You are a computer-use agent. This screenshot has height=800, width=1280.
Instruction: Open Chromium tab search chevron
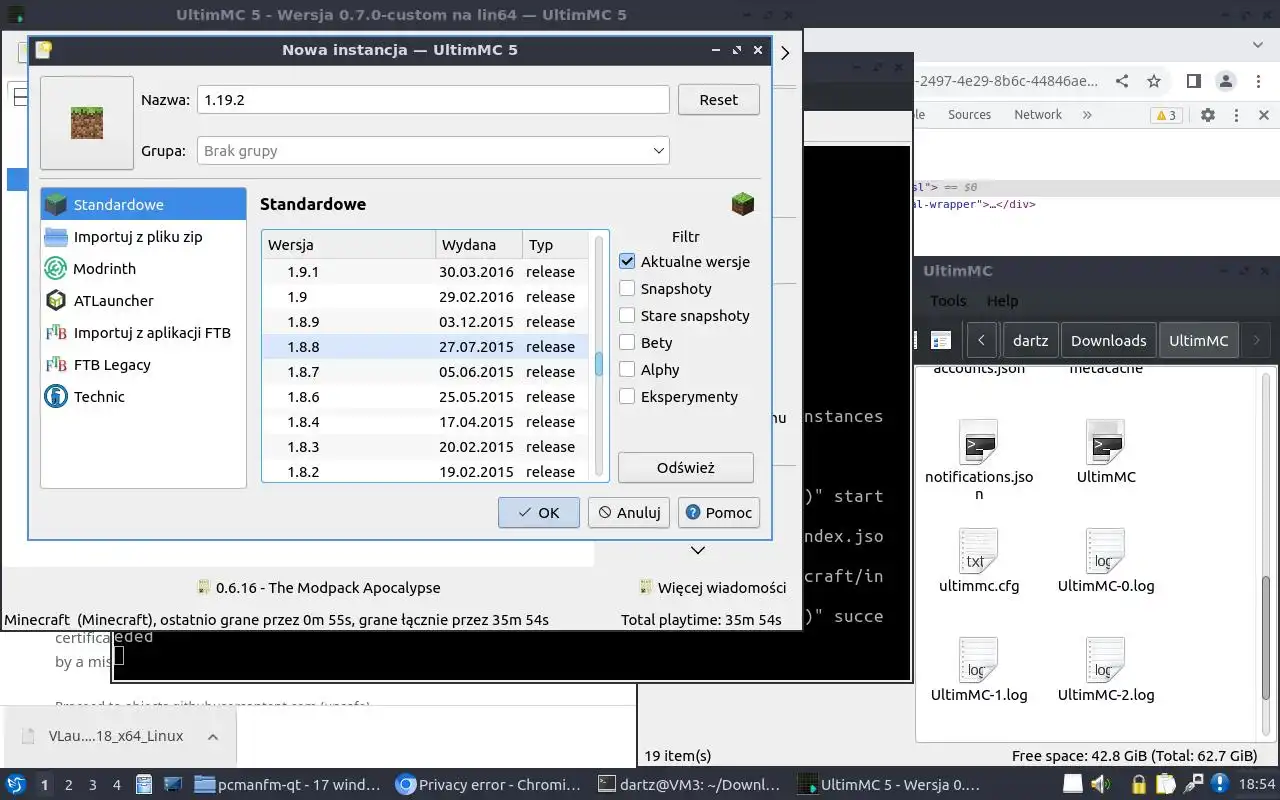[1258, 46]
